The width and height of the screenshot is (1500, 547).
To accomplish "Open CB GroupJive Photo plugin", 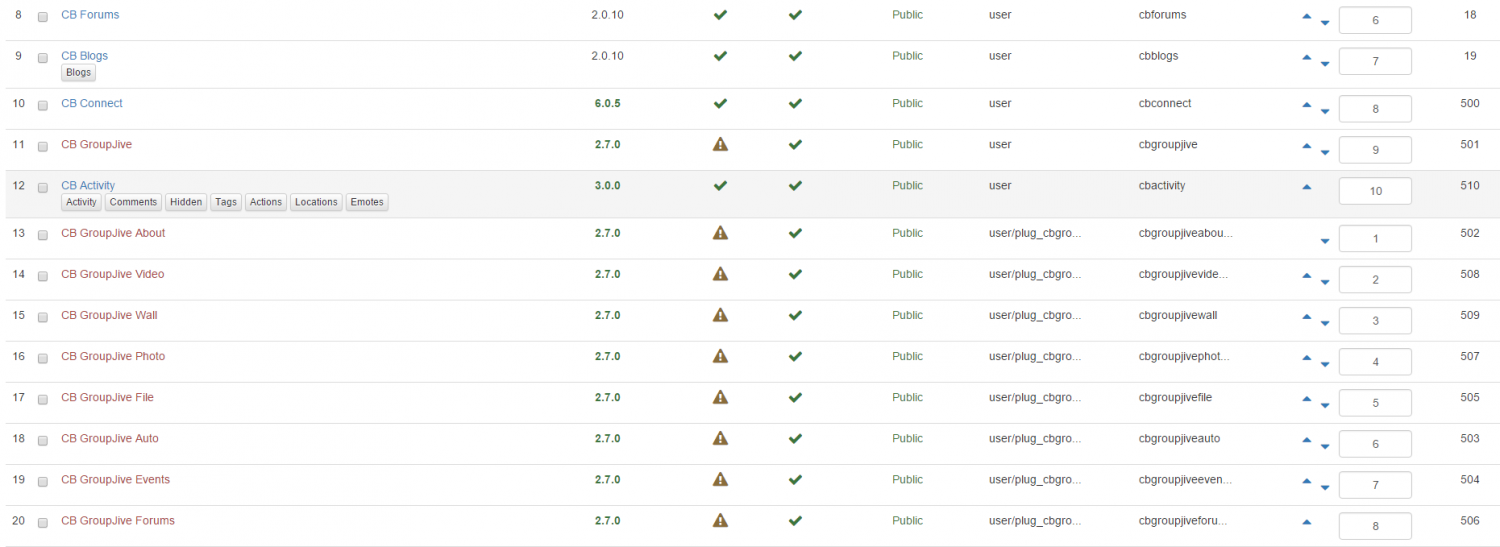I will (x=113, y=356).
